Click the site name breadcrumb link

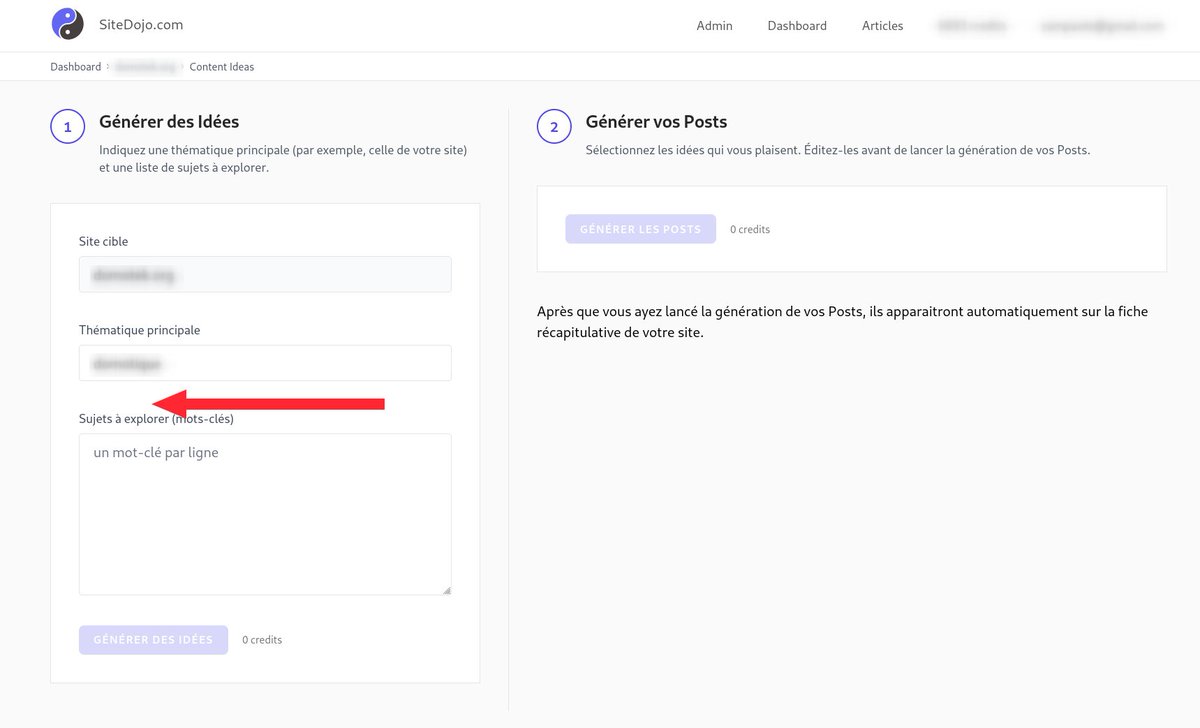tap(146, 66)
